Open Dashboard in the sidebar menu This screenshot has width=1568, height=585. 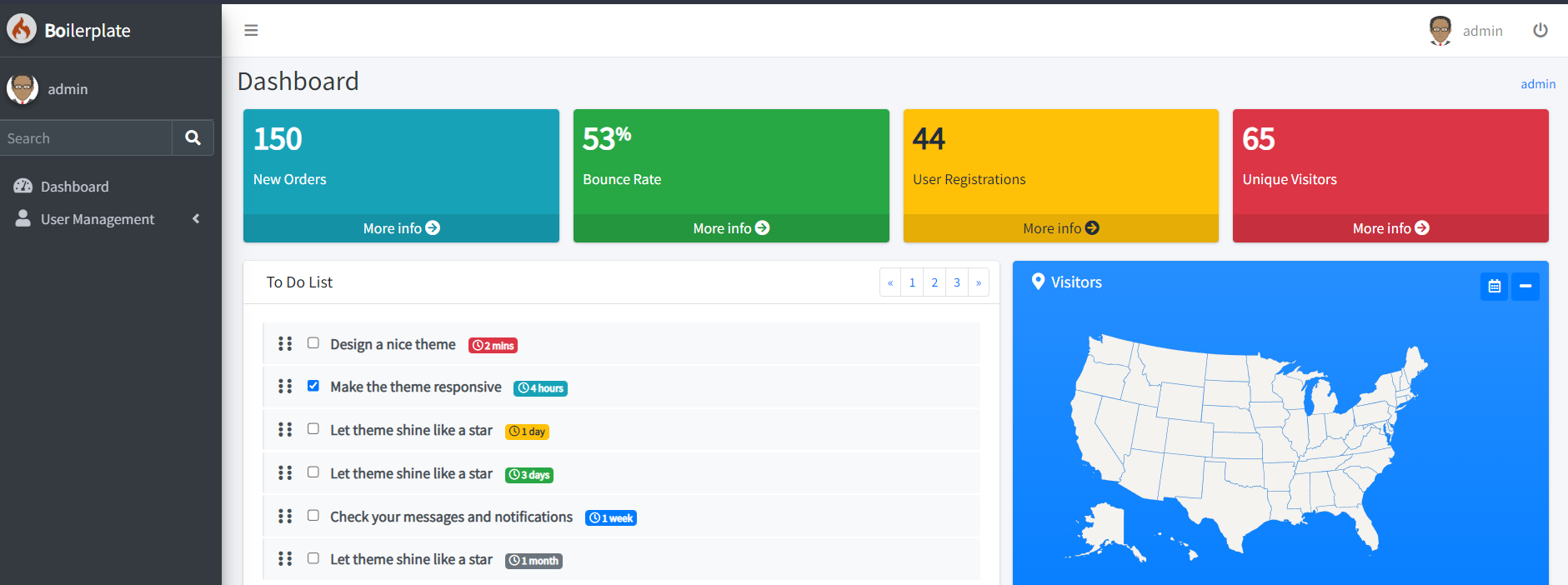(74, 187)
